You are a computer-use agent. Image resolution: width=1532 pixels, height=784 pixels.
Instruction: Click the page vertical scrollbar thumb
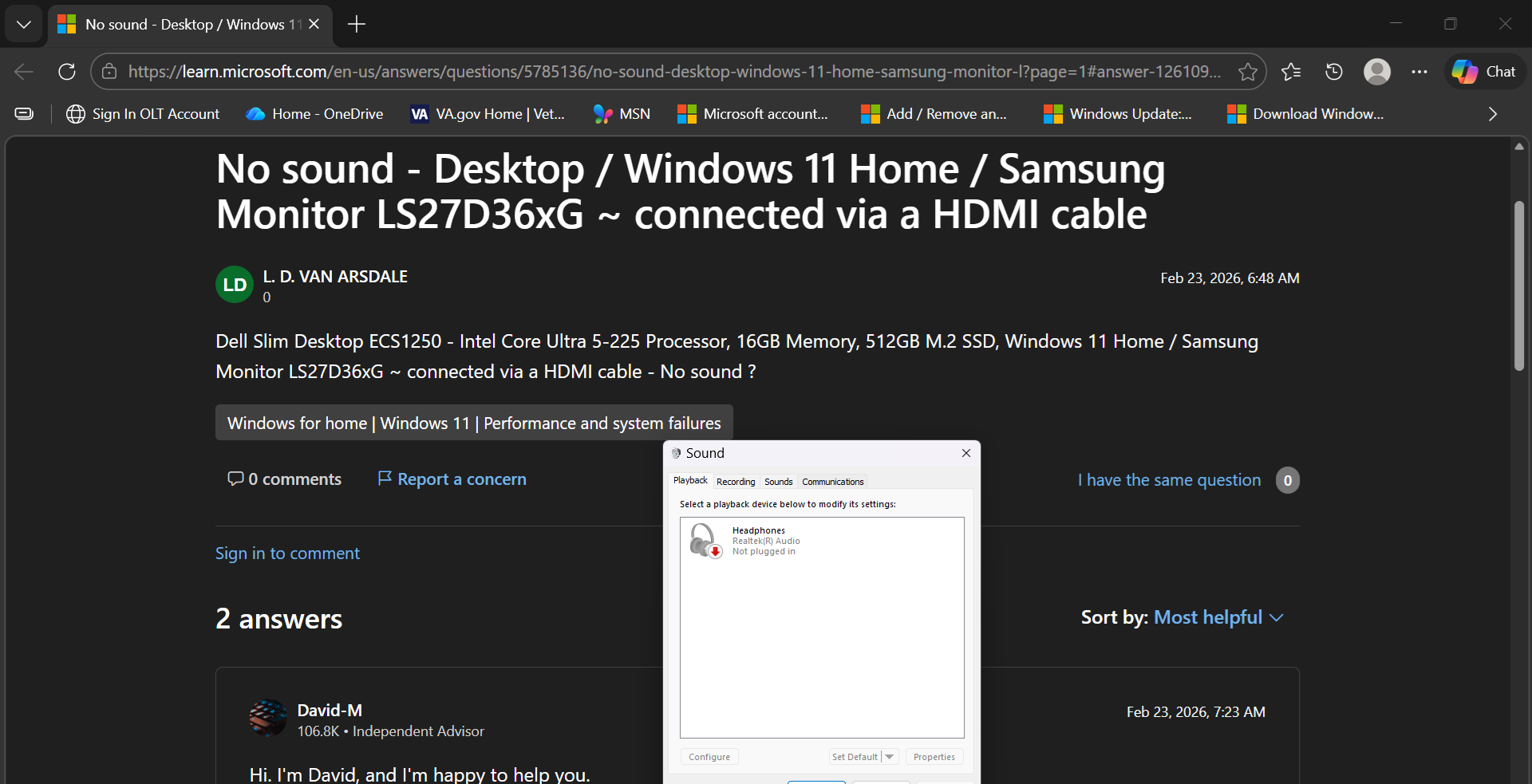coord(1519,286)
